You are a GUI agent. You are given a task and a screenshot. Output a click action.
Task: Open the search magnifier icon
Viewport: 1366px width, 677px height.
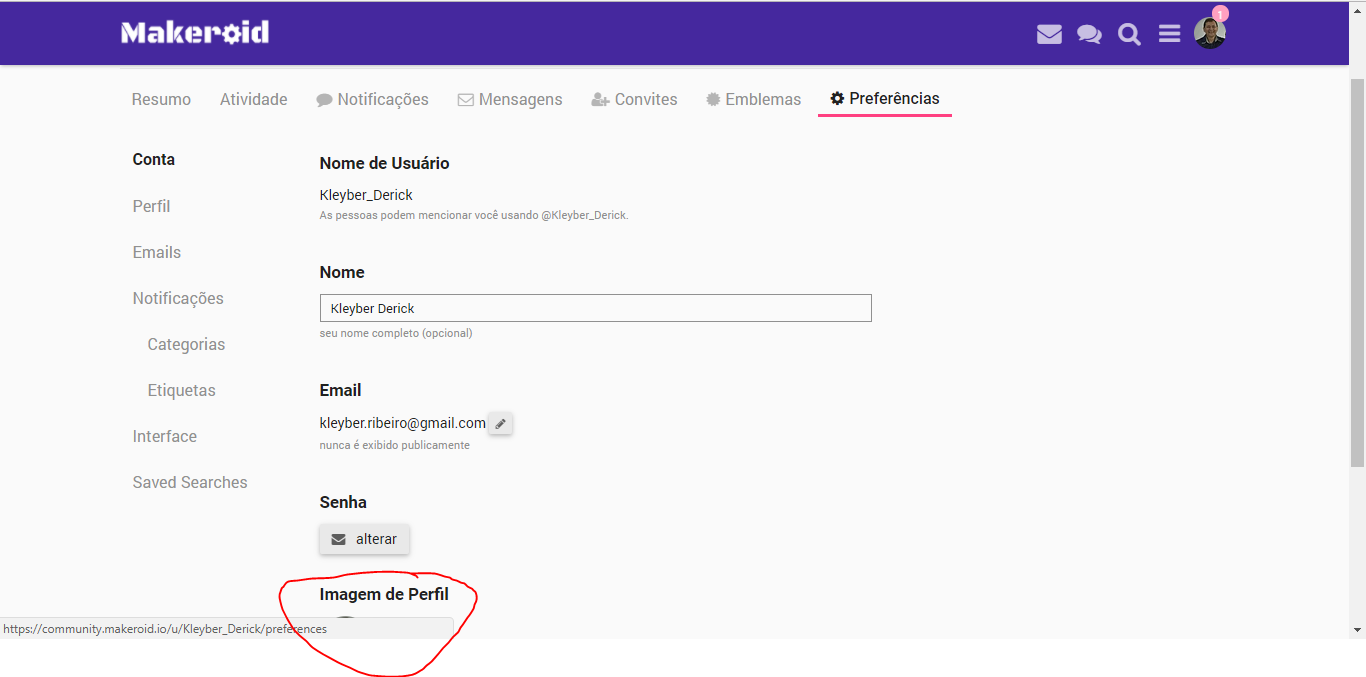point(1129,34)
